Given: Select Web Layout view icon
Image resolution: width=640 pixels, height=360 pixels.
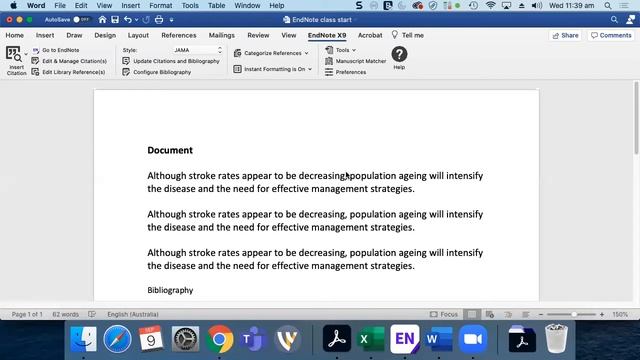Looking at the screenshot, I should (490, 314).
